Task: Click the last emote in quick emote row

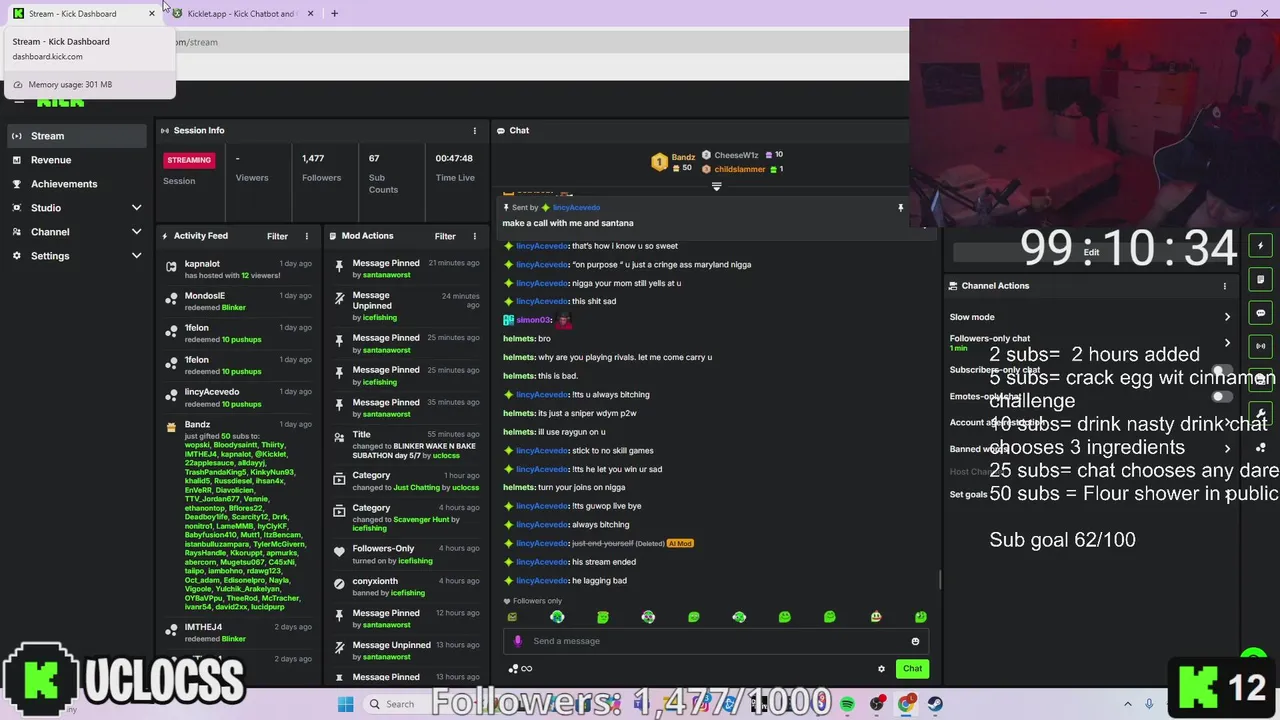Action: click(x=920, y=617)
